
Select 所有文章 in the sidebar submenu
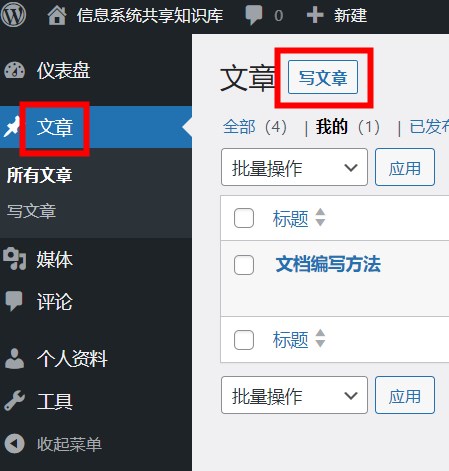tap(39, 175)
